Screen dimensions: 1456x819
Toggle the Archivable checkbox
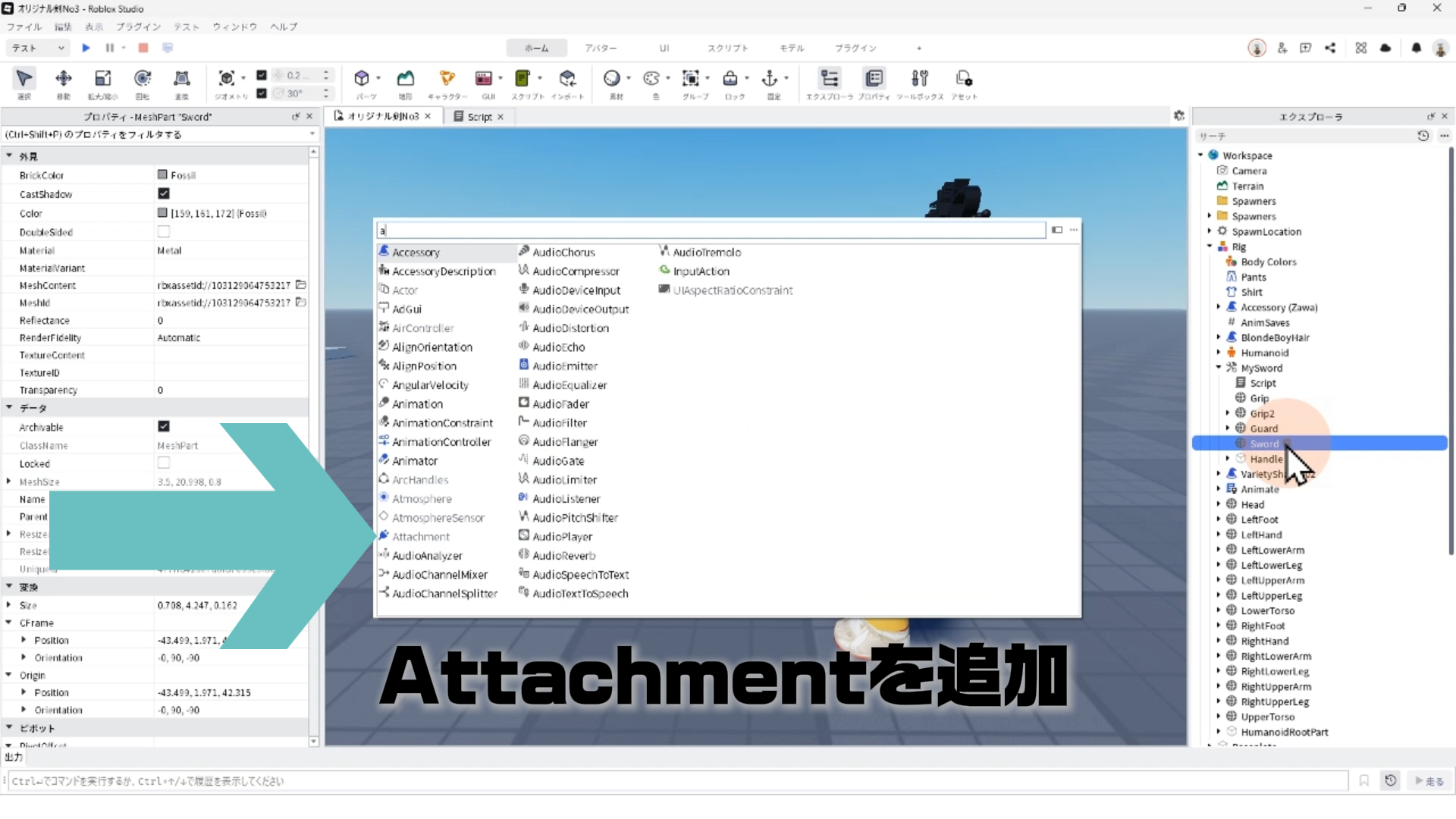(164, 427)
